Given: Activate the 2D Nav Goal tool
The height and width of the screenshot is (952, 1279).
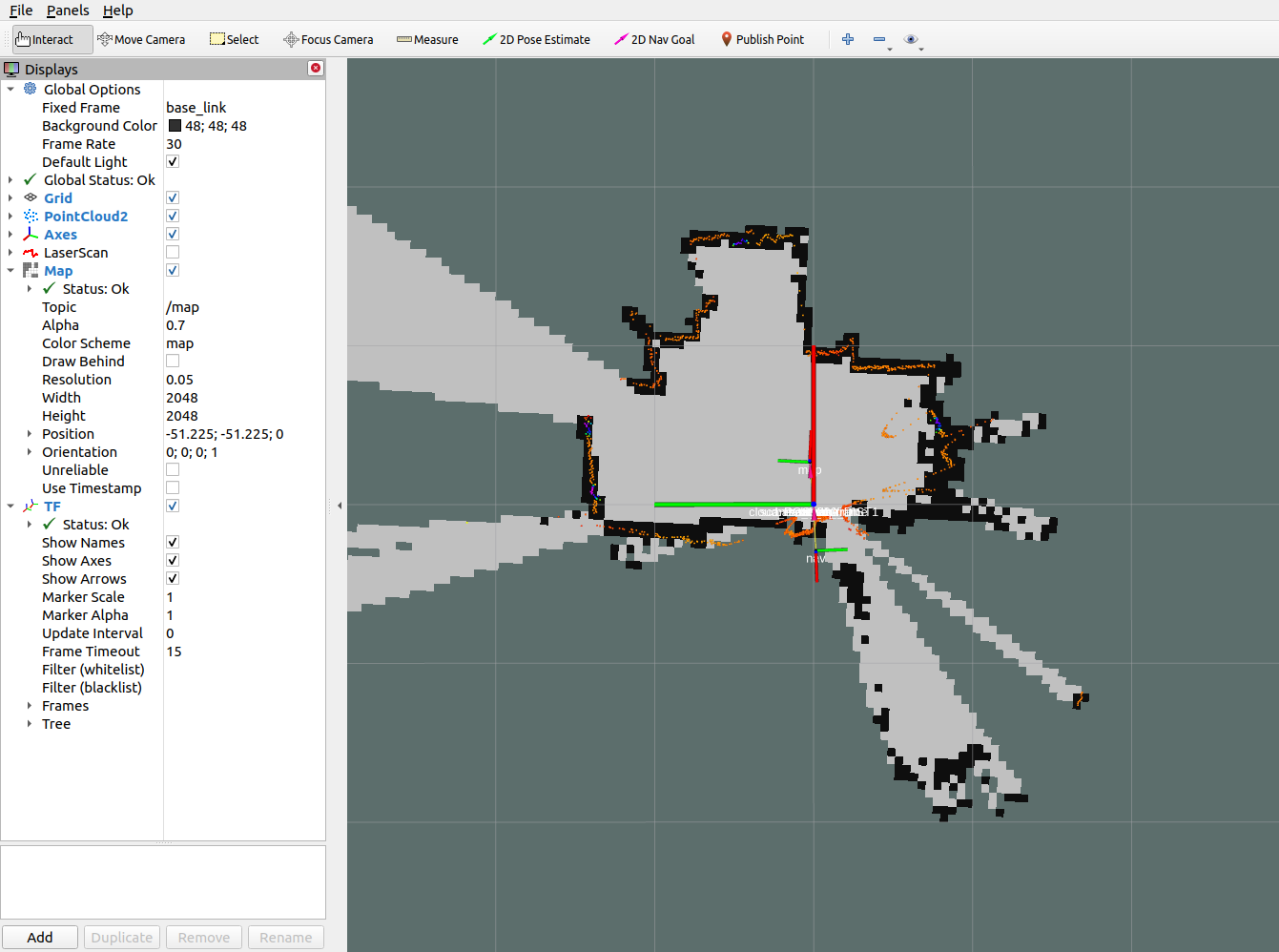Looking at the screenshot, I should 654,39.
